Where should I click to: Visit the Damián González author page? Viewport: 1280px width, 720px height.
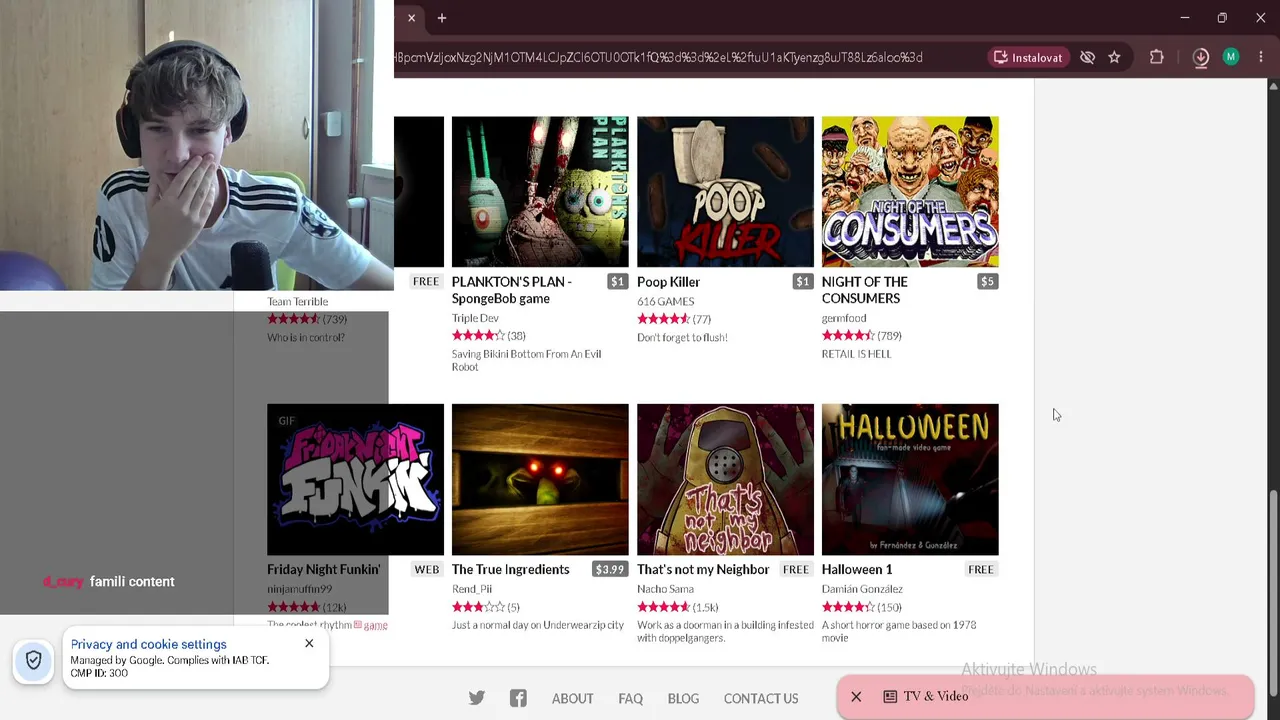(x=862, y=589)
